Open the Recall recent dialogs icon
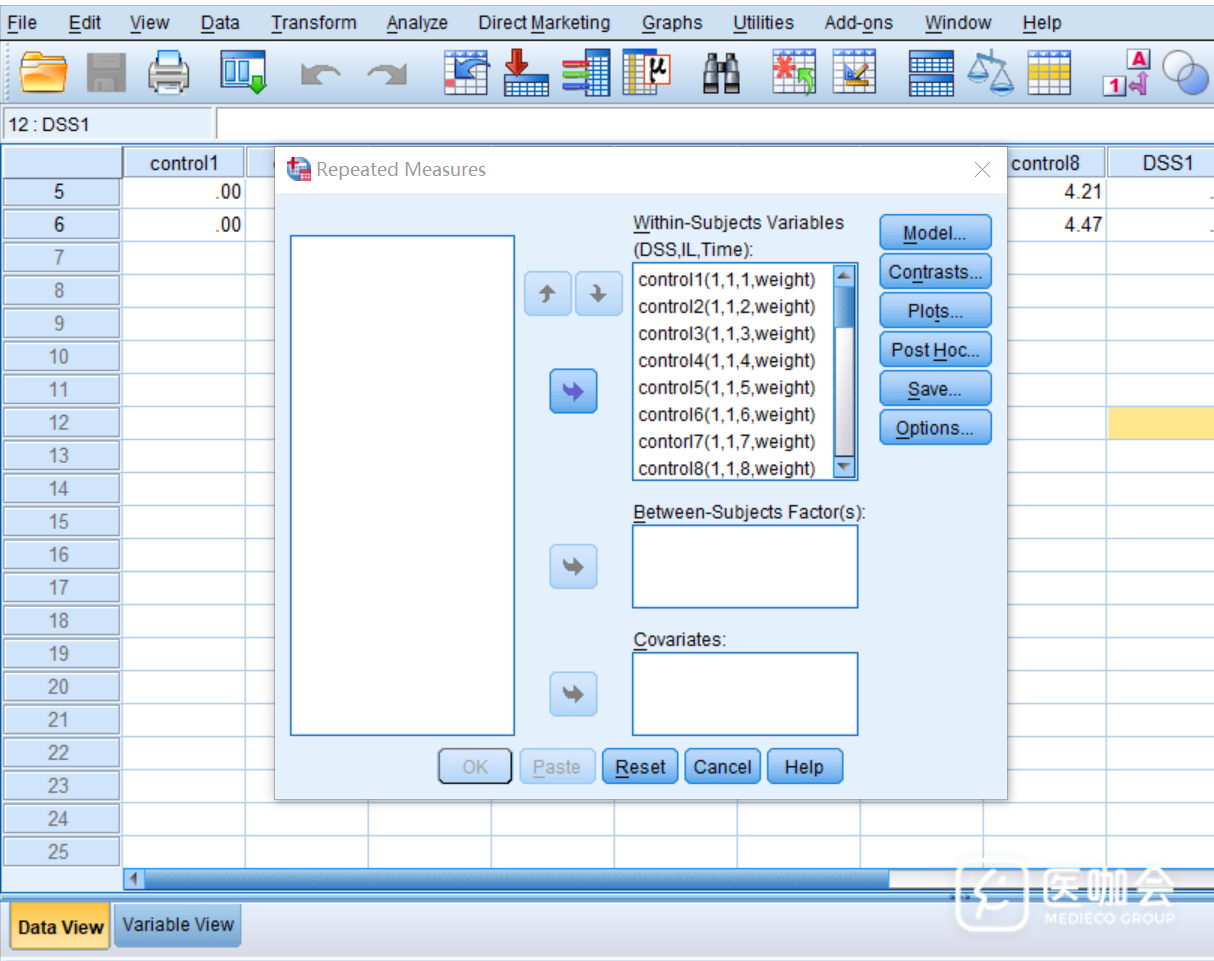 (x=243, y=74)
